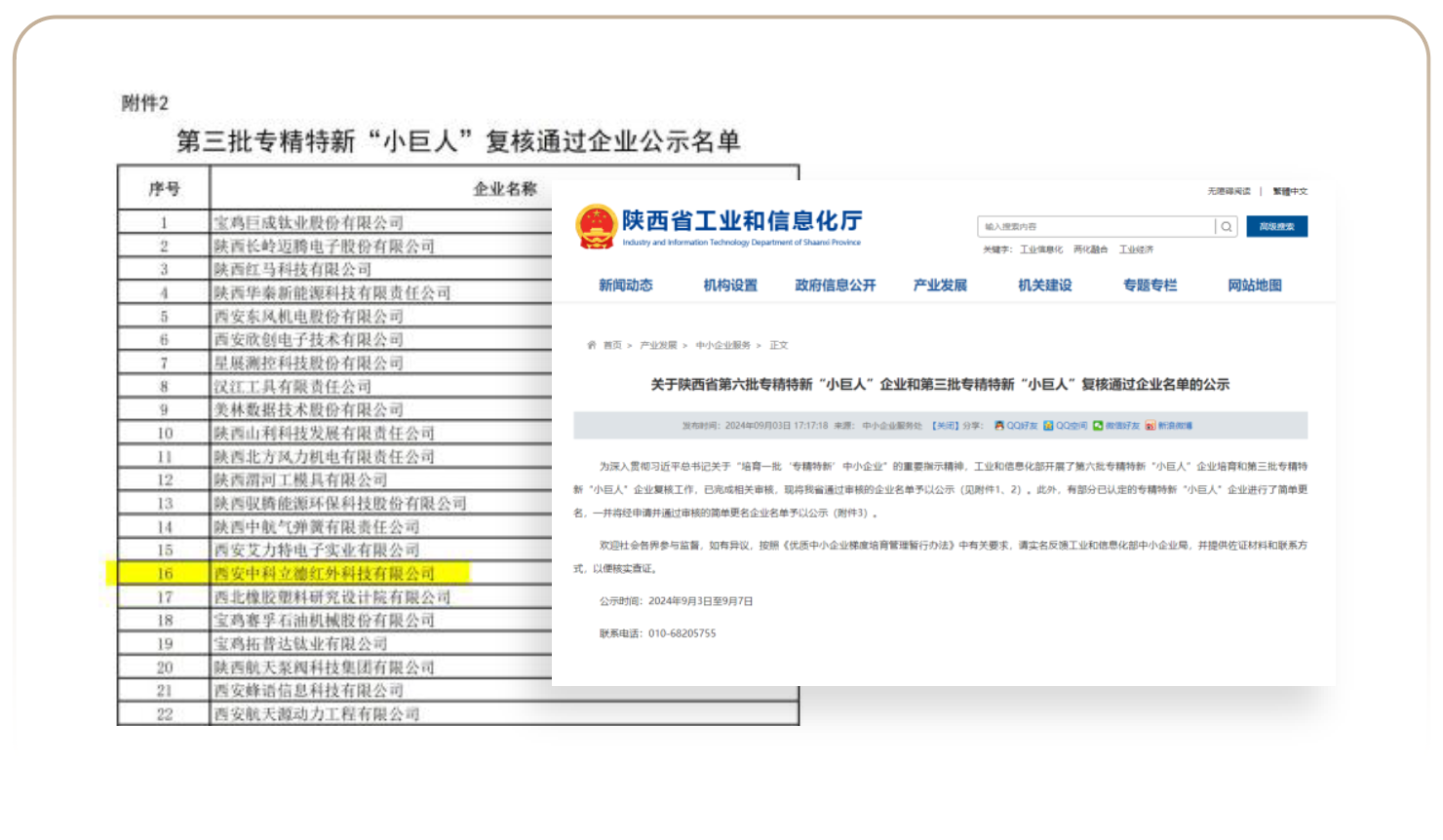Image resolution: width=1443 pixels, height=840 pixels.
Task: Click the 中小企业服务 breadcrumb link
Action: (723, 345)
